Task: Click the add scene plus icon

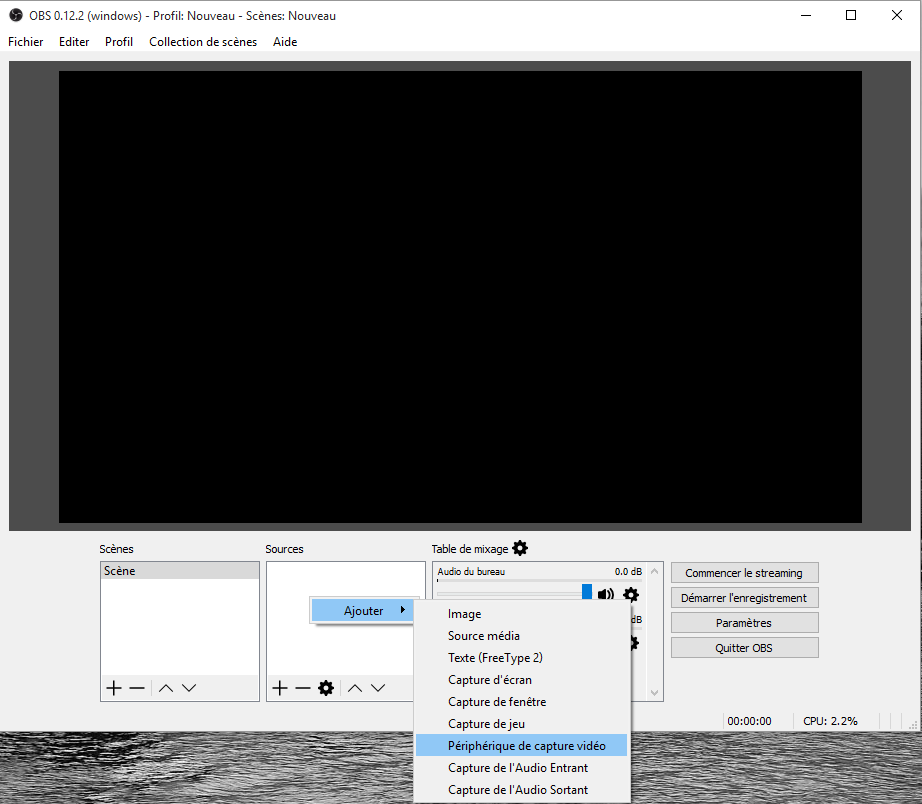Action: pyautogui.click(x=113, y=688)
